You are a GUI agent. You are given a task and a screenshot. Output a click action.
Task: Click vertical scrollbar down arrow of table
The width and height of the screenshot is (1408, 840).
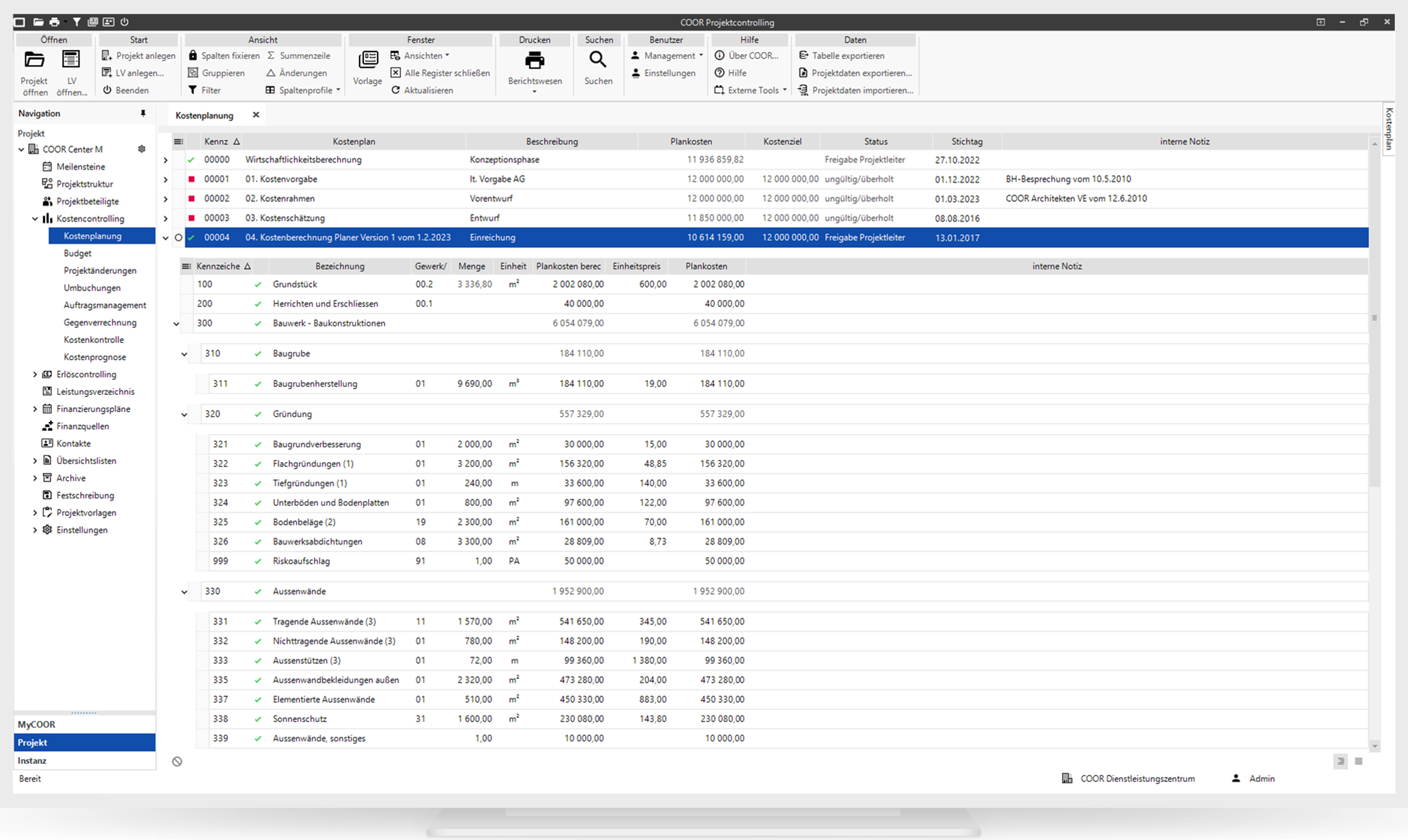pyautogui.click(x=1375, y=747)
